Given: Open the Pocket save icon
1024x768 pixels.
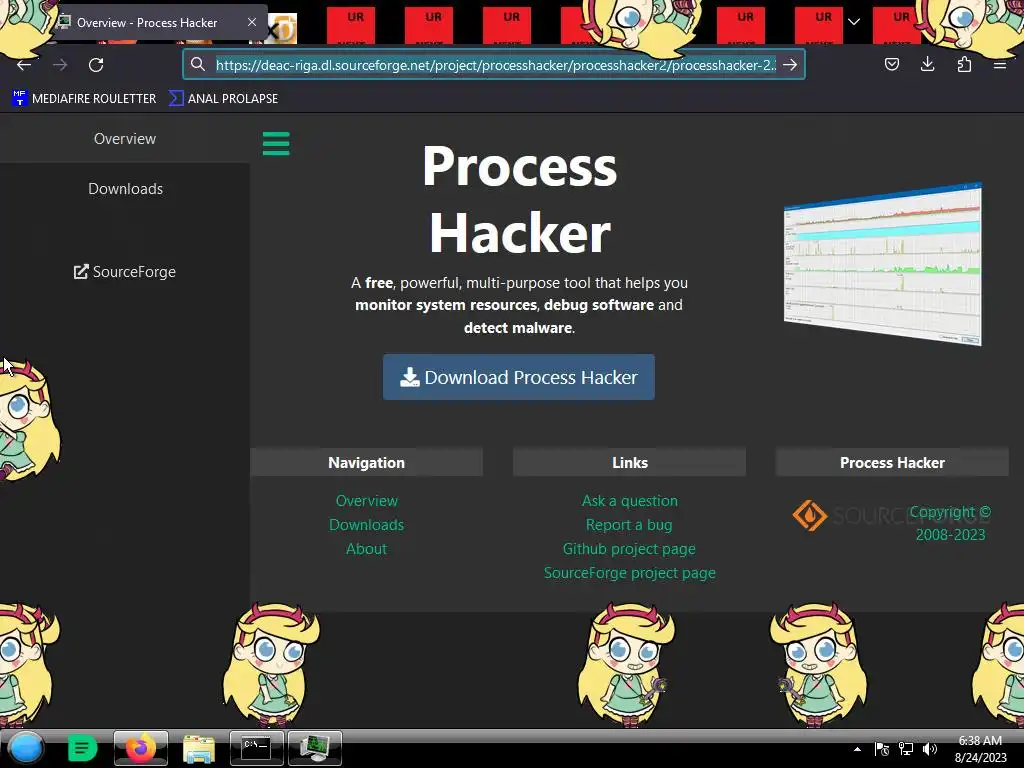Looking at the screenshot, I should 891,64.
